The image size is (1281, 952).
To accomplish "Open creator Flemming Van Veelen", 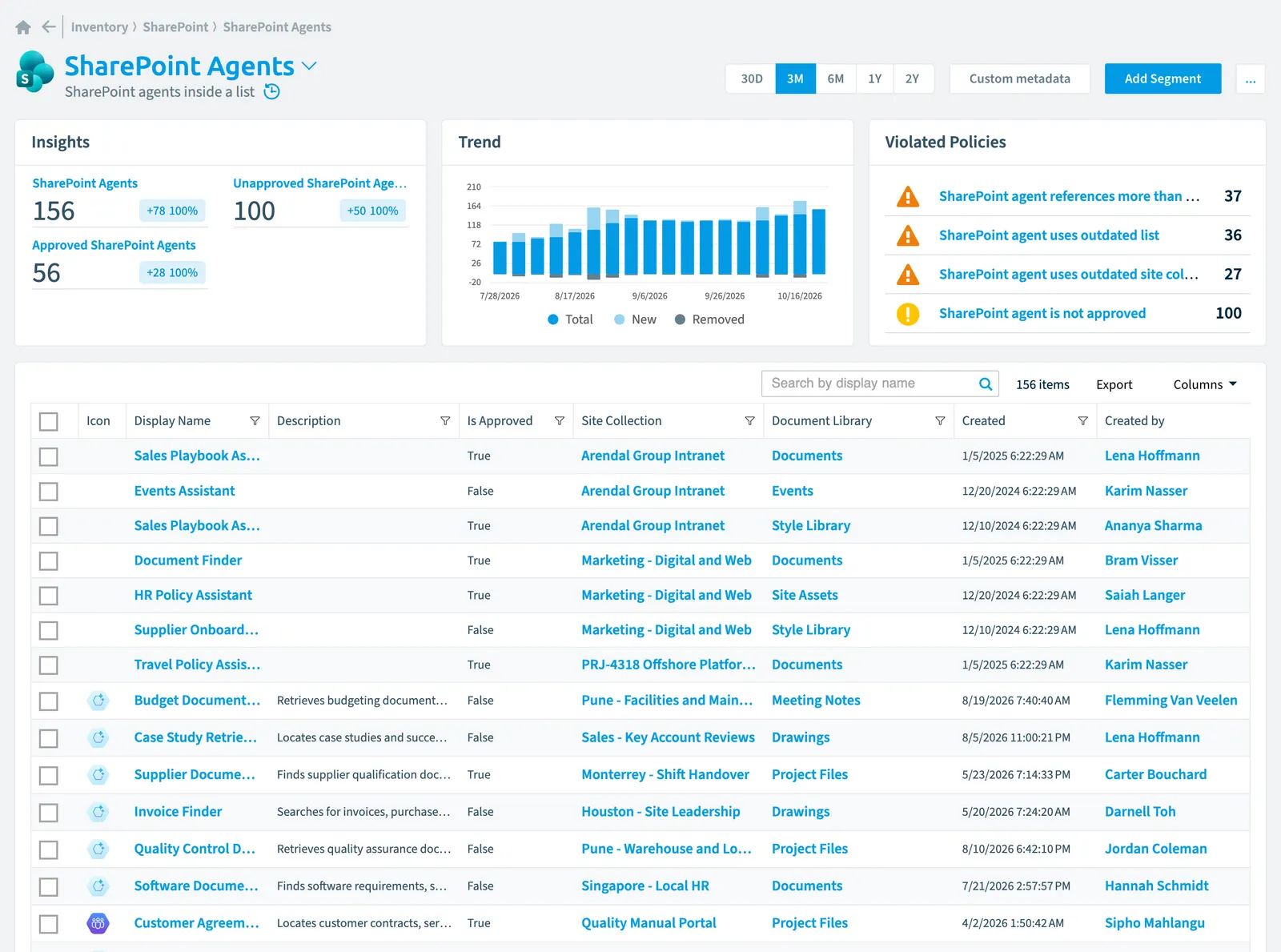I will (x=1171, y=700).
